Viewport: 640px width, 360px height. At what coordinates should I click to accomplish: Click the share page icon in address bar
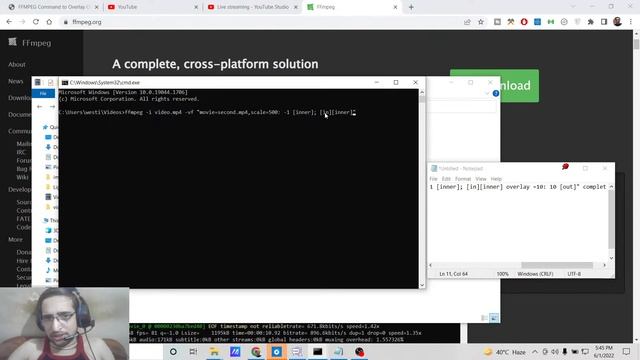tap(467, 22)
